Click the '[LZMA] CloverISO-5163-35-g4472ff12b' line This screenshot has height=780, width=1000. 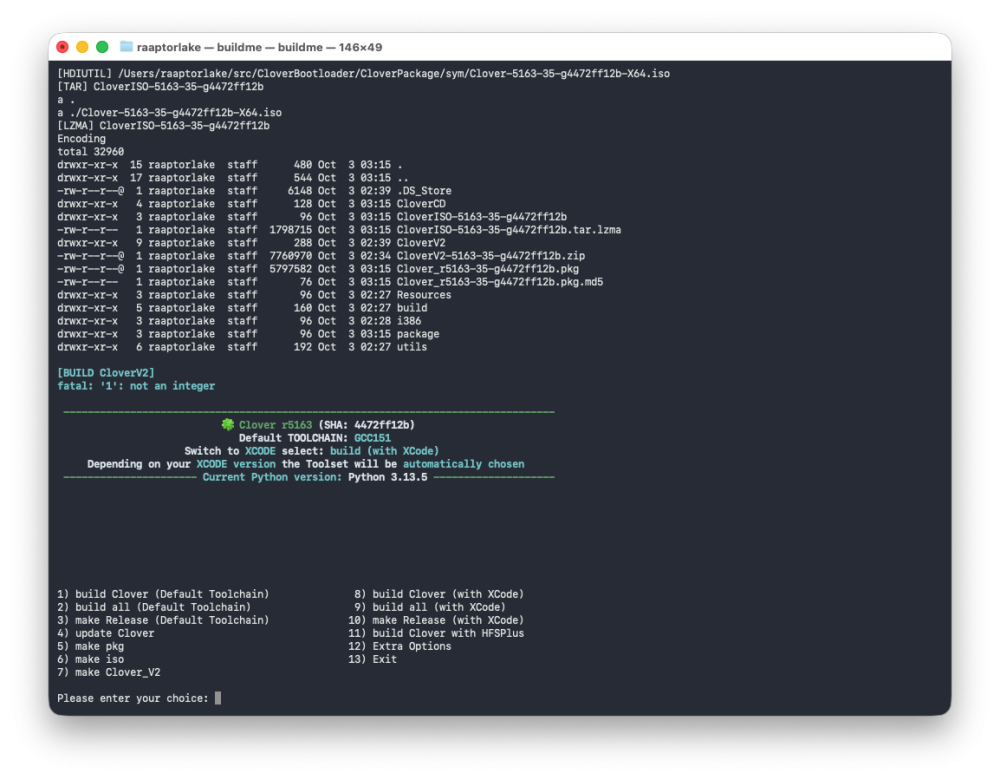(x=163, y=126)
